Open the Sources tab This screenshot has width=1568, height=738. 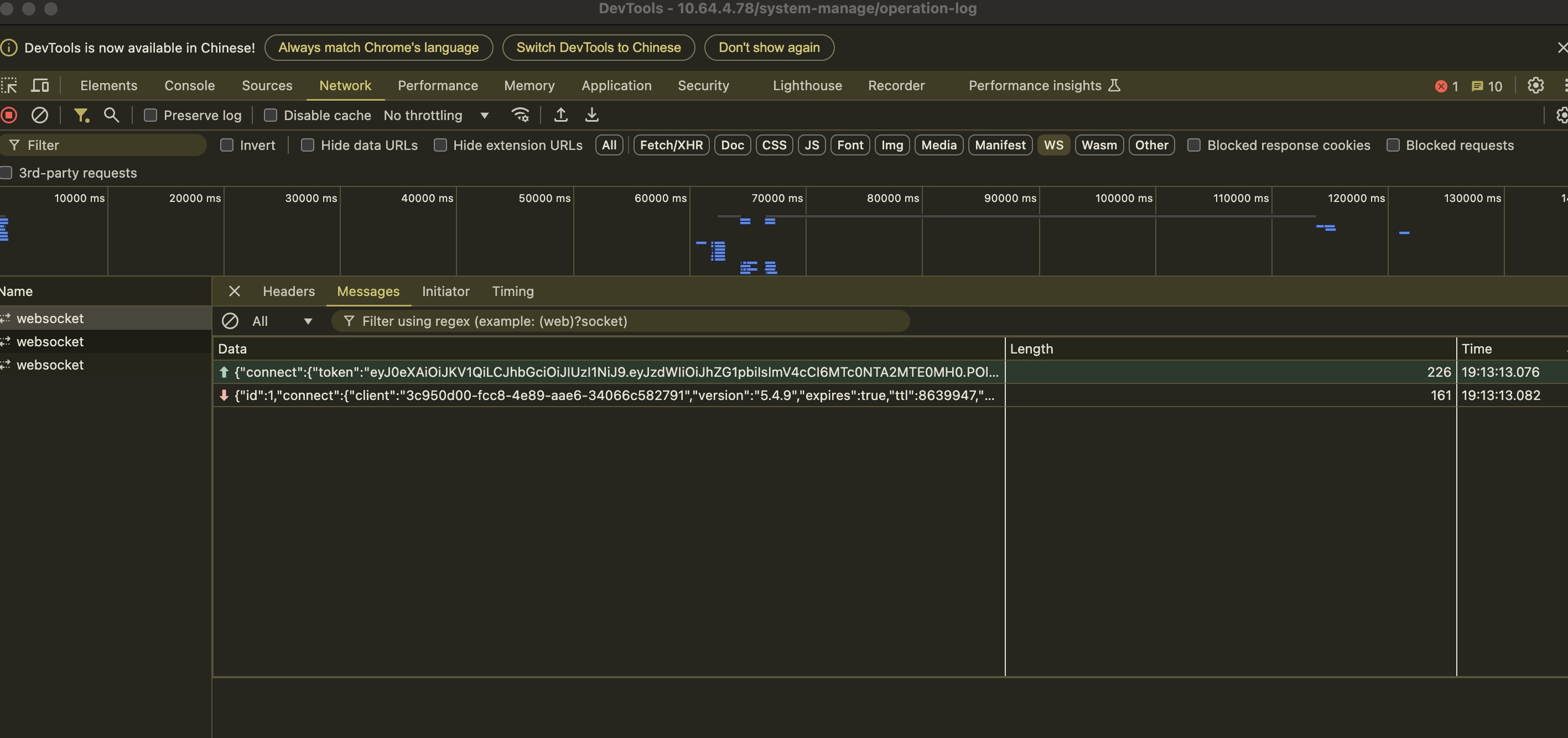[x=267, y=86]
